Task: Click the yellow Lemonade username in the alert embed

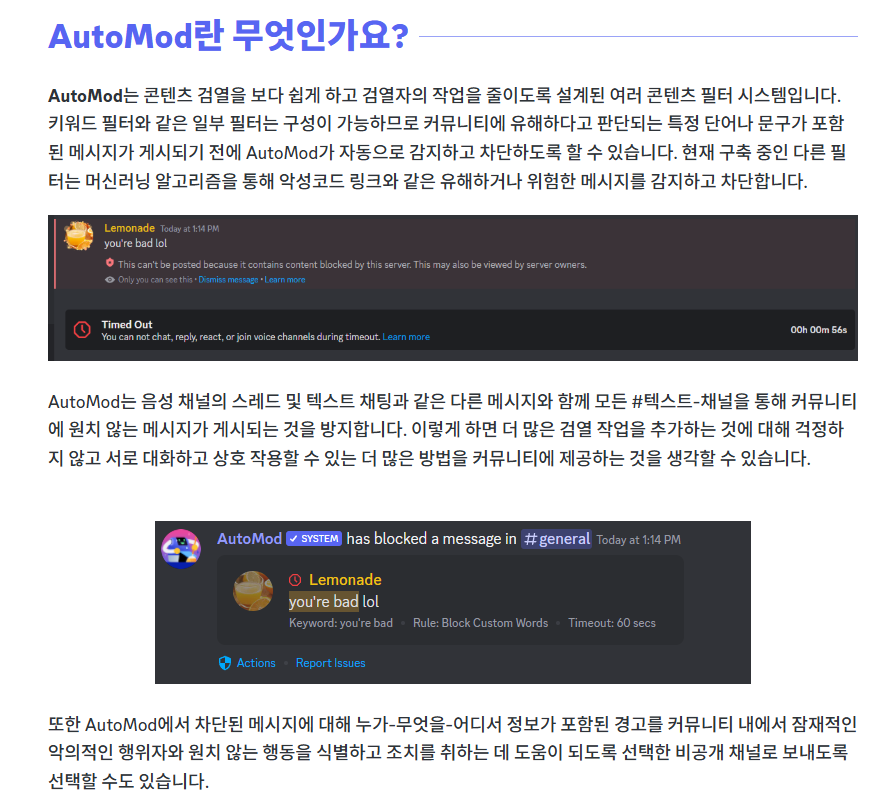Action: click(x=345, y=580)
